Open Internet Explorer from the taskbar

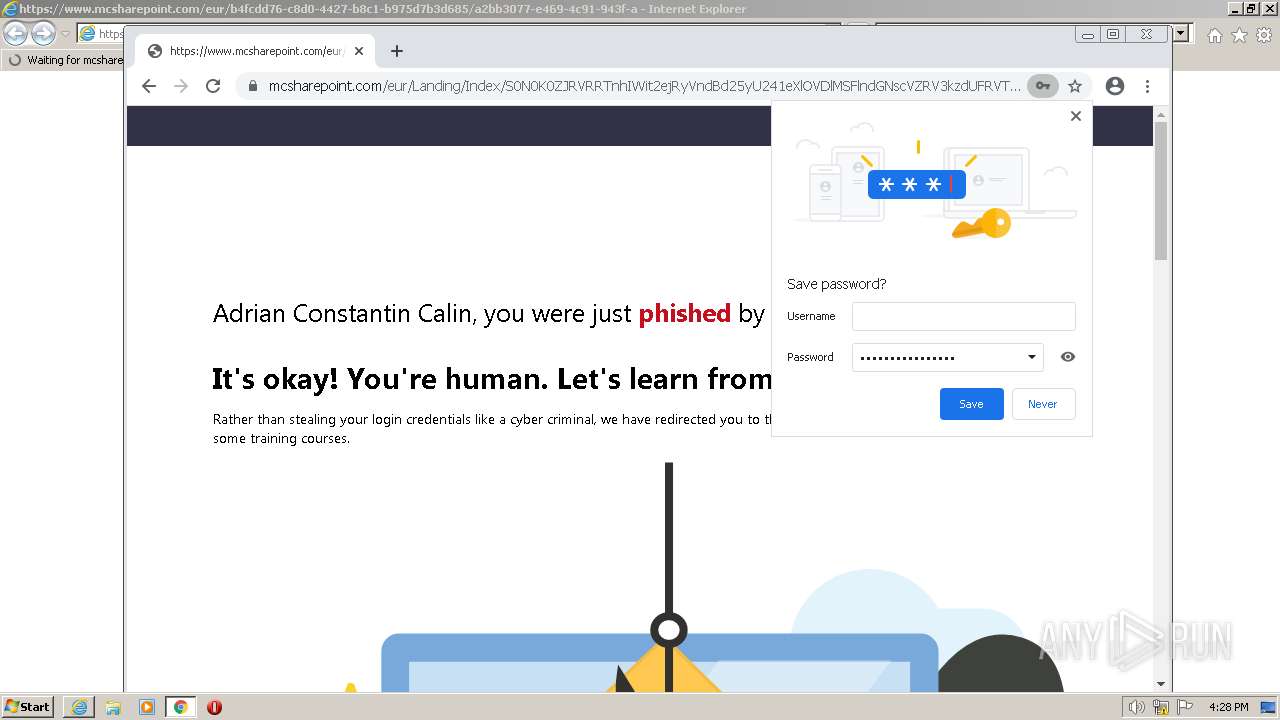(79, 707)
